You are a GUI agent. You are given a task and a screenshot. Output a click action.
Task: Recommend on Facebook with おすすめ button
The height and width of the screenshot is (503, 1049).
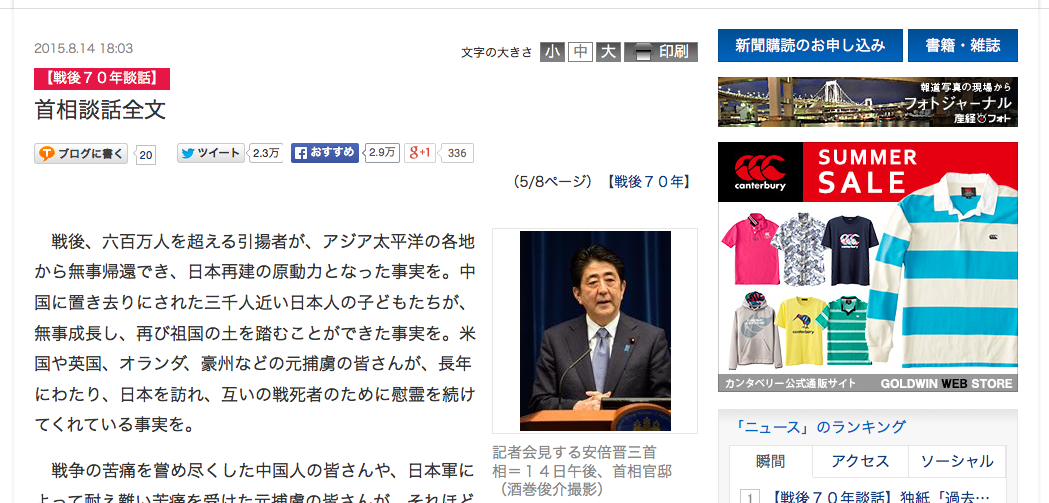(324, 153)
